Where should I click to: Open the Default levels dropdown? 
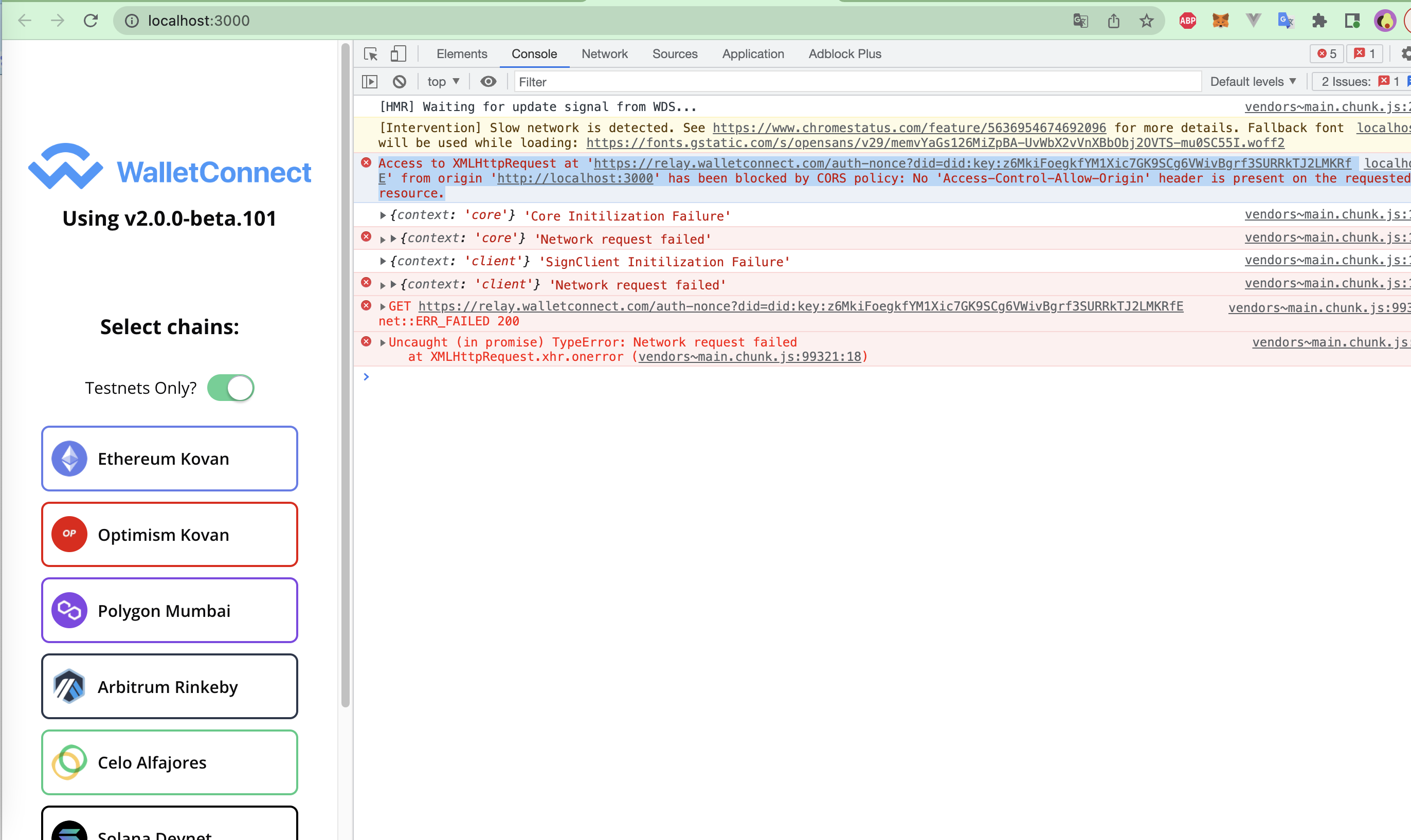[x=1253, y=82]
